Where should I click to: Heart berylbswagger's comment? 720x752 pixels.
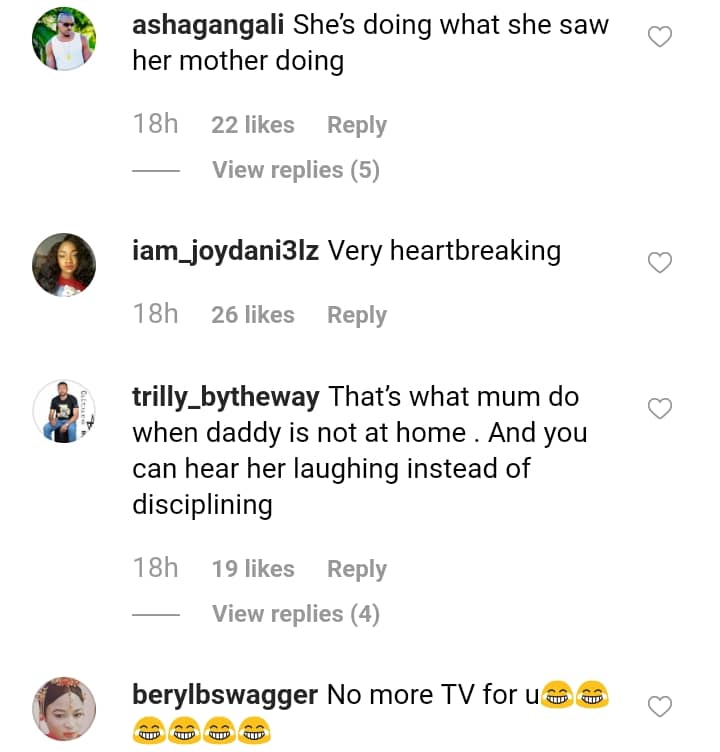point(660,707)
